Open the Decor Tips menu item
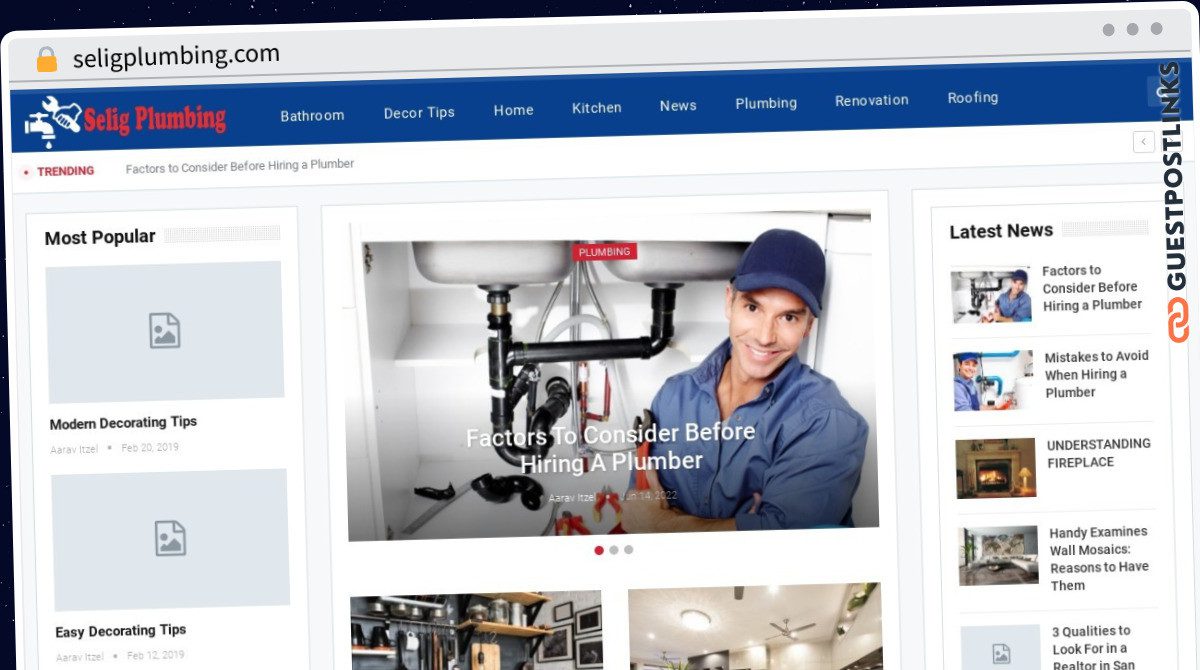This screenshot has width=1200, height=670. [419, 113]
